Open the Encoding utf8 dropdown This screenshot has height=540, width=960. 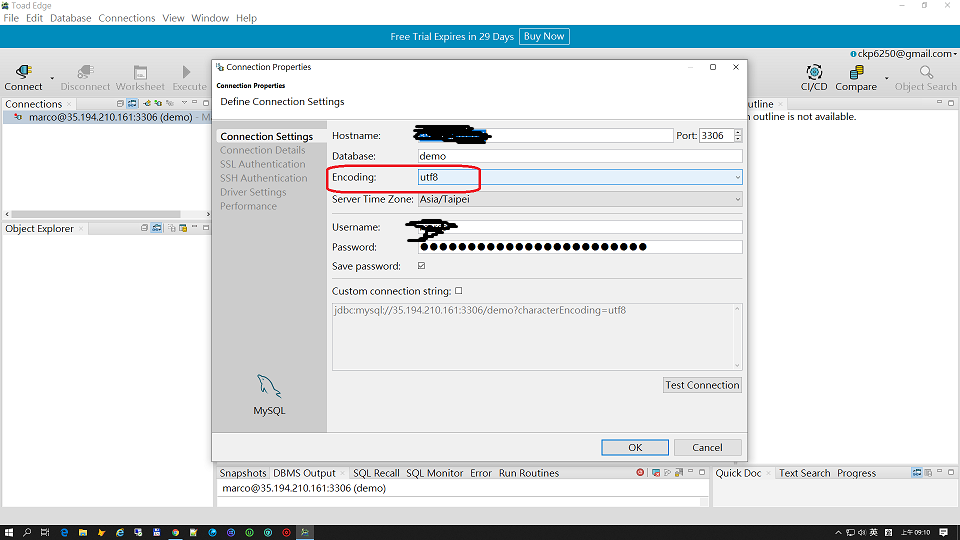pos(580,177)
